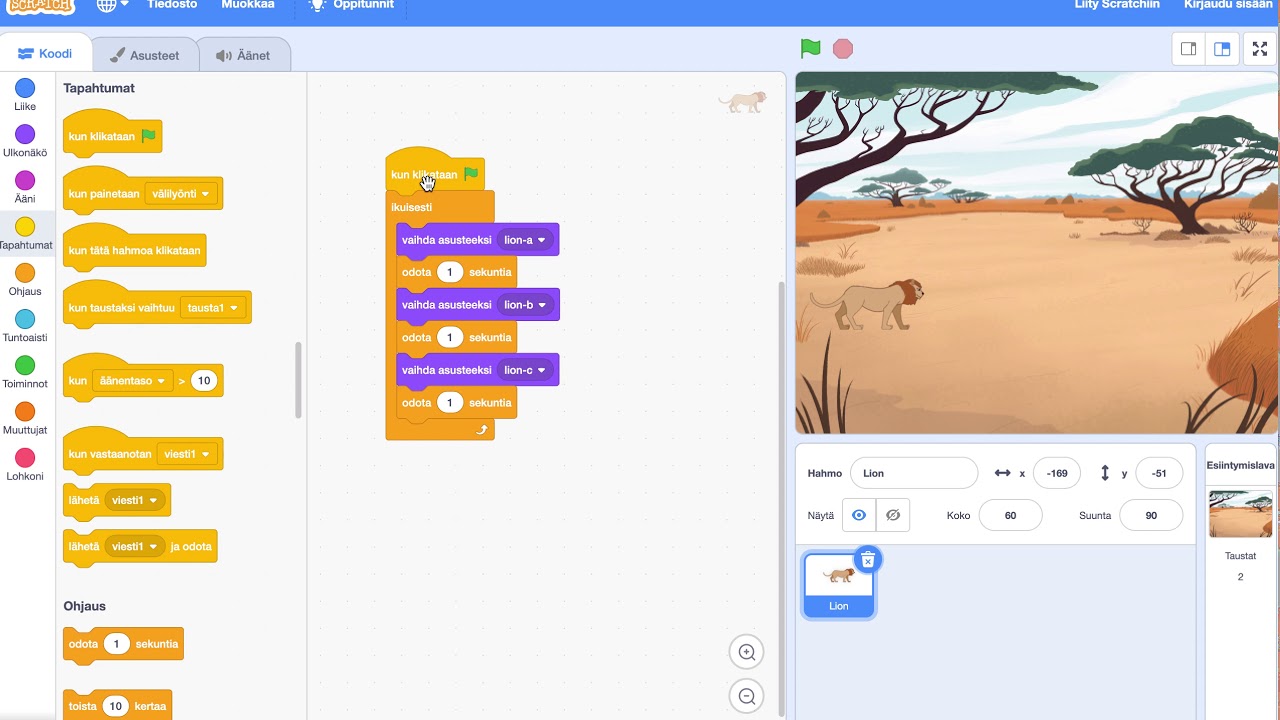Screen dimensions: 1280x720
Task: Click the y position field
Action: point(1159,473)
